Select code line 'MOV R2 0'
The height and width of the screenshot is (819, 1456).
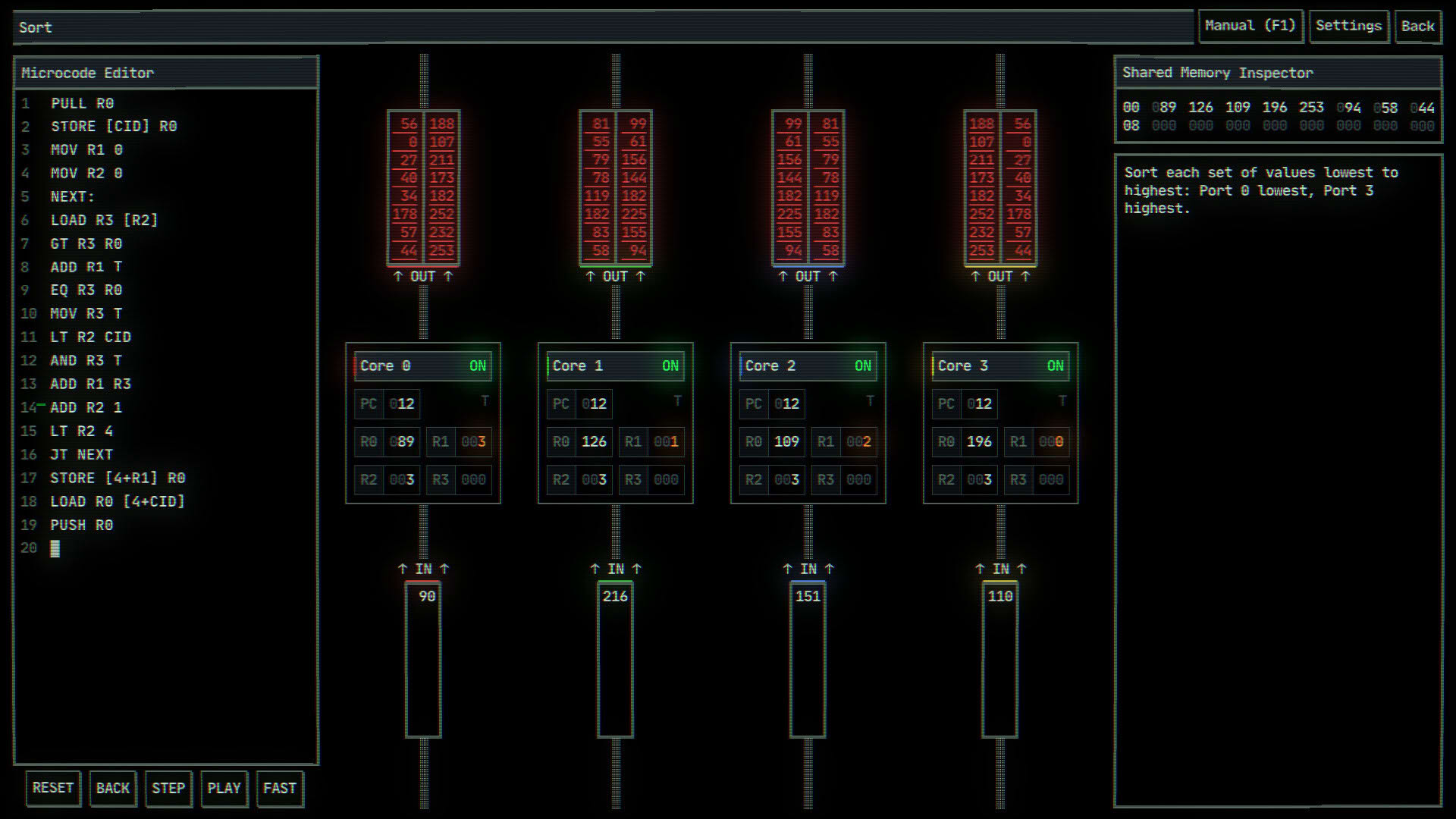[86, 174]
